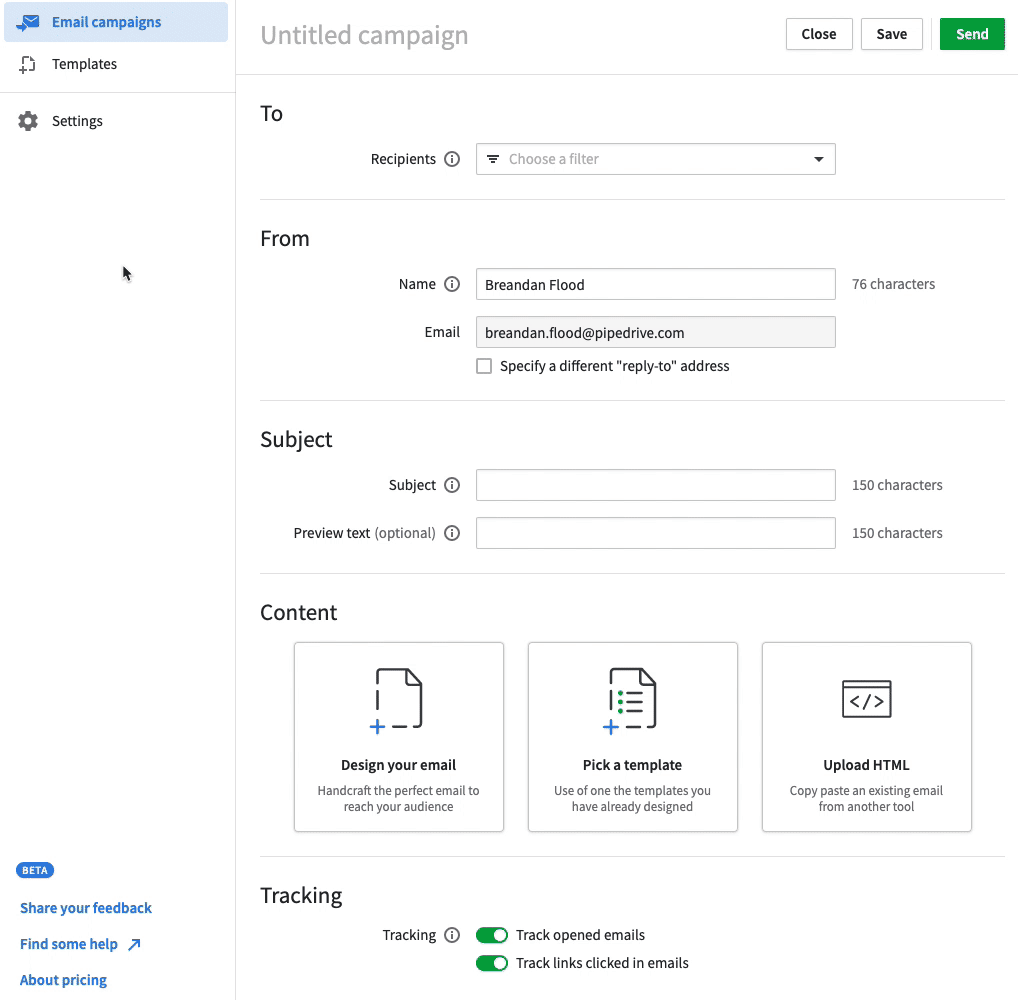Disable Track links clicked in emails
The width and height of the screenshot is (1018, 1000).
pyautogui.click(x=492, y=962)
